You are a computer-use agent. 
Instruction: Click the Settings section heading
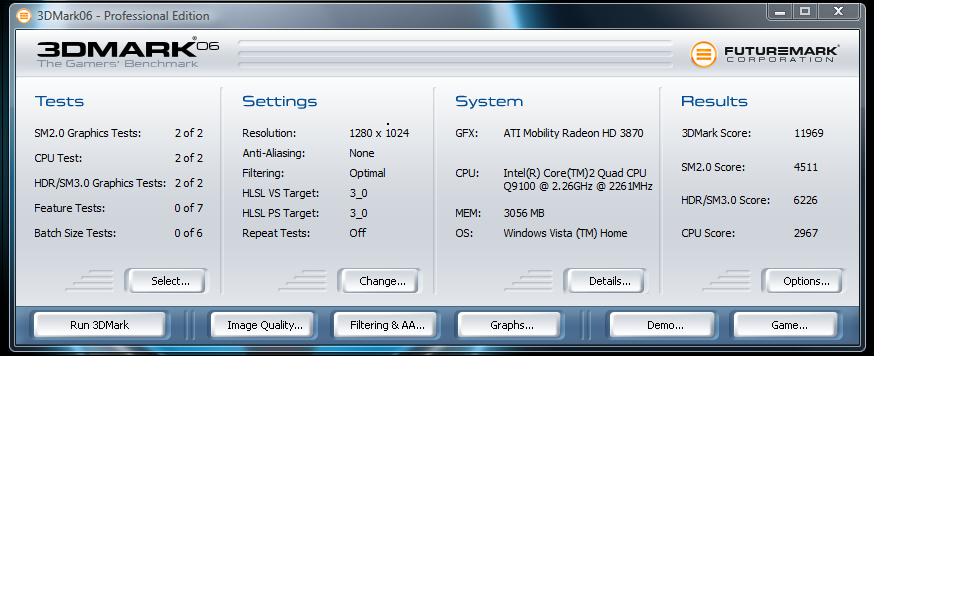coord(279,102)
